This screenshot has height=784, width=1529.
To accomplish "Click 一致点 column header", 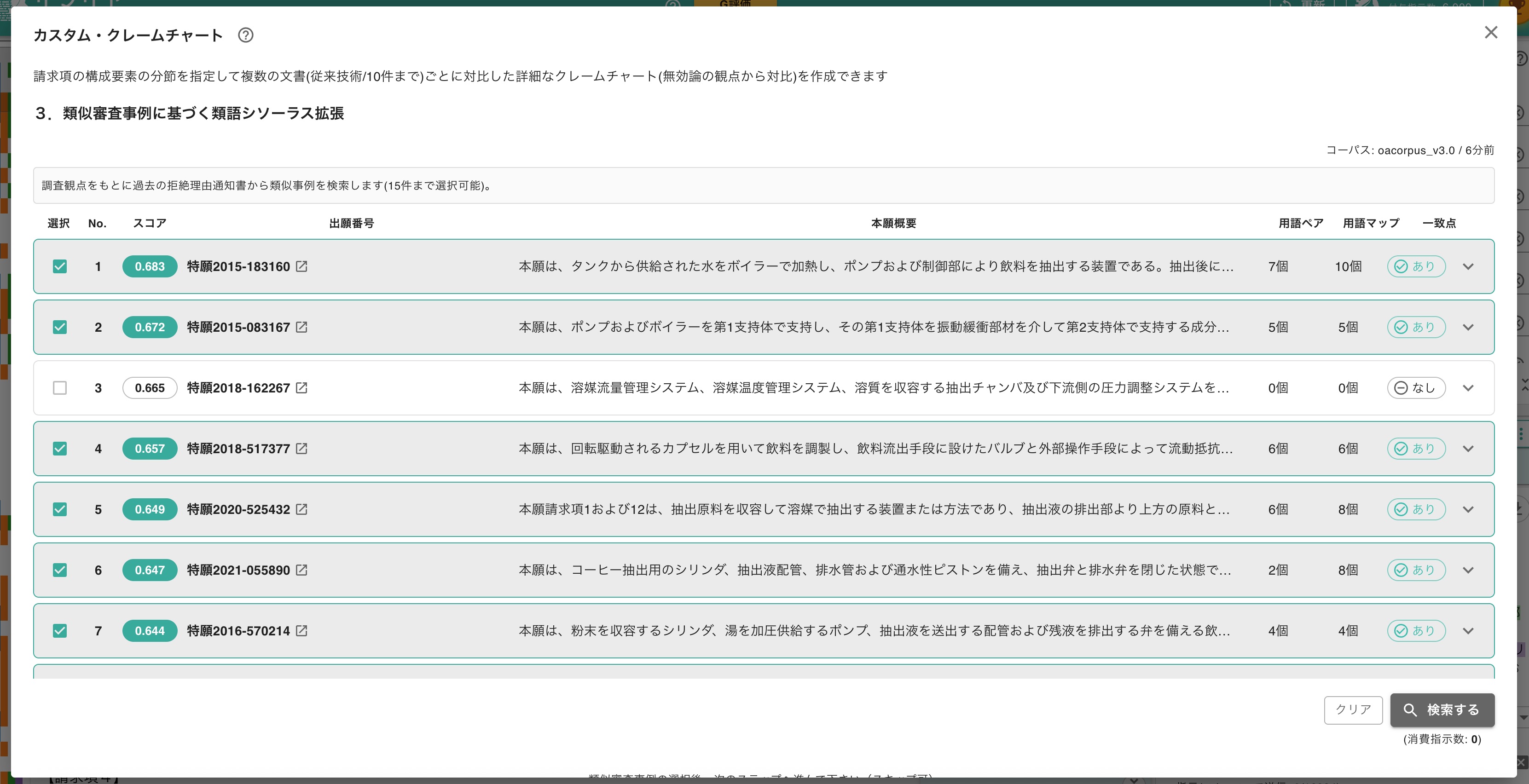I will tap(1439, 224).
